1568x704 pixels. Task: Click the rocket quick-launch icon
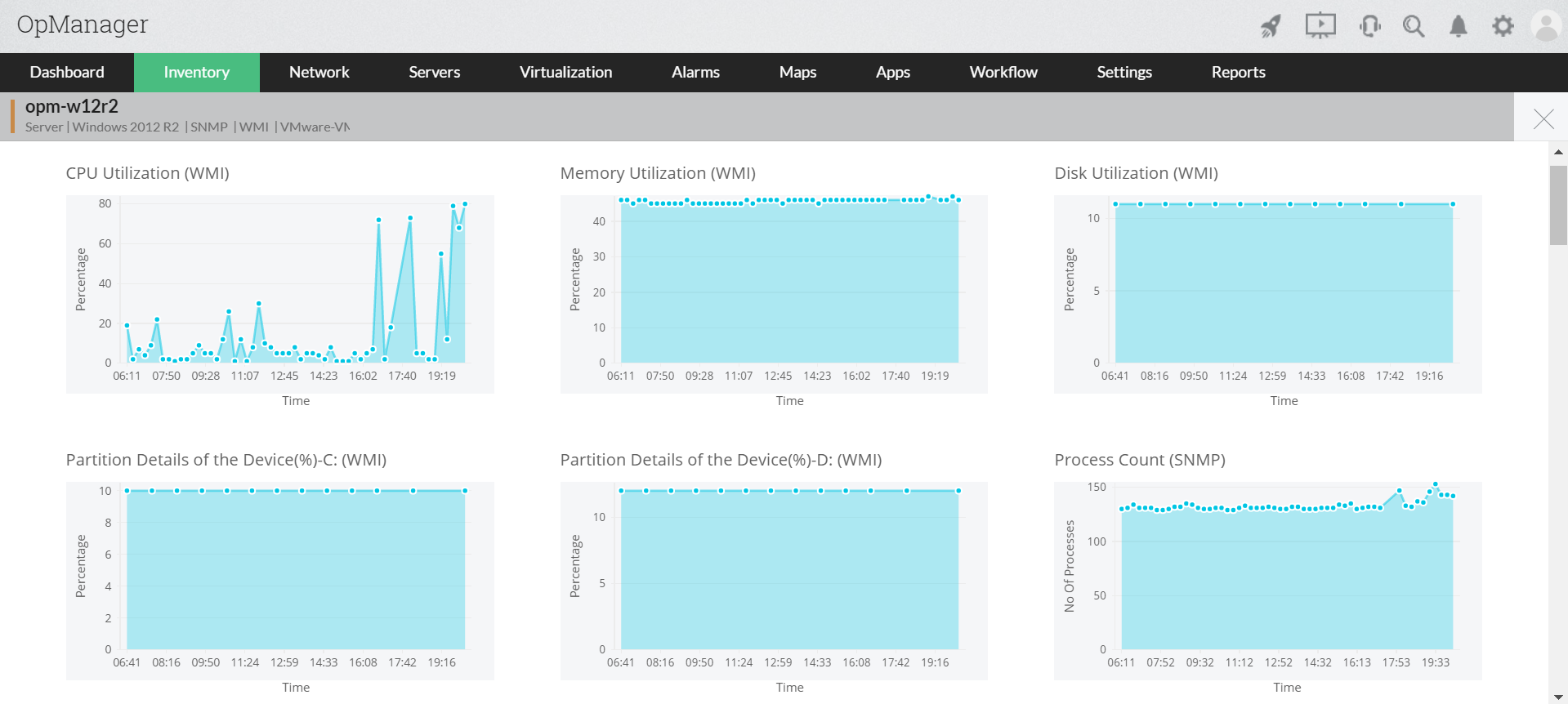pos(1271,26)
